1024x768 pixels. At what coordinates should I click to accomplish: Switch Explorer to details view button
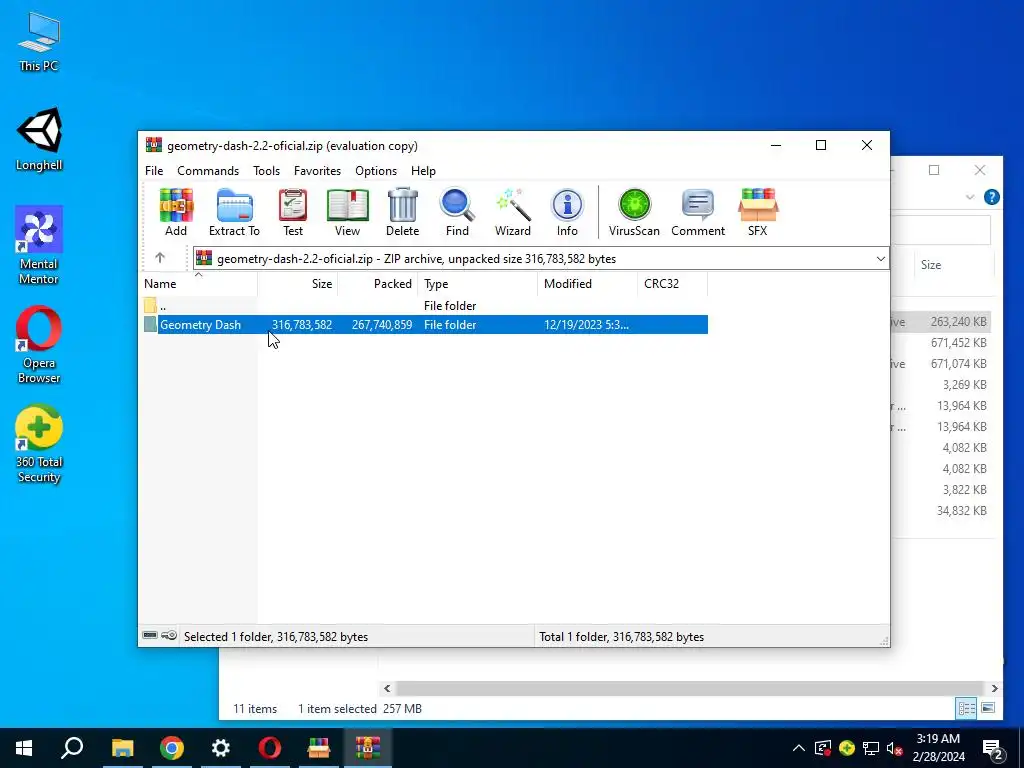(967, 708)
